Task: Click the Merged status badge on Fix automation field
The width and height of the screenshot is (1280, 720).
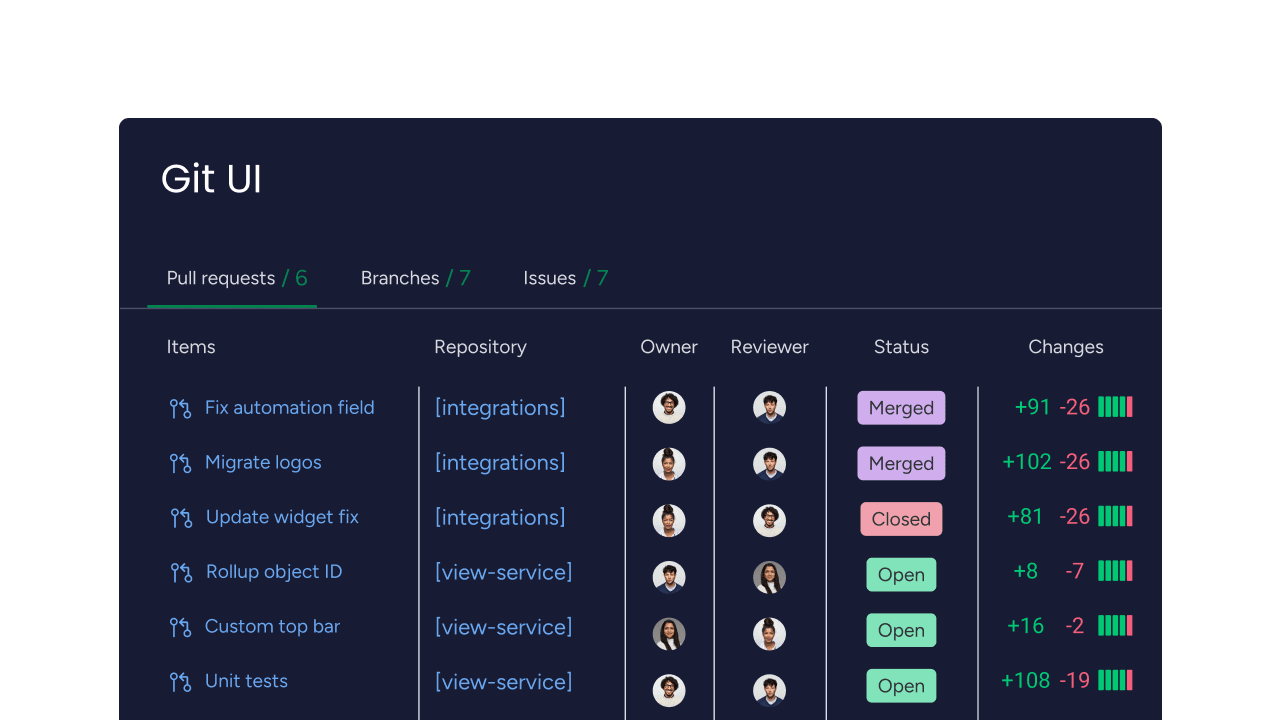Action: pos(901,408)
